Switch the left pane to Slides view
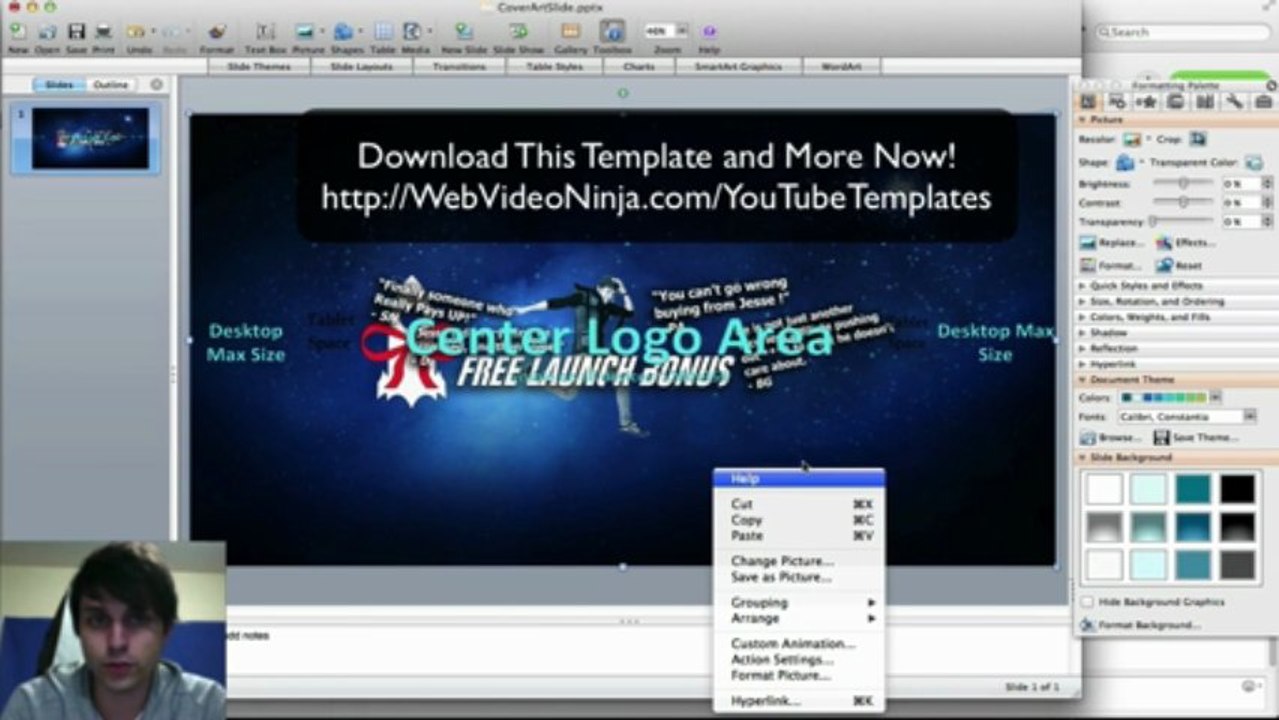This screenshot has width=1279, height=720. 59,85
